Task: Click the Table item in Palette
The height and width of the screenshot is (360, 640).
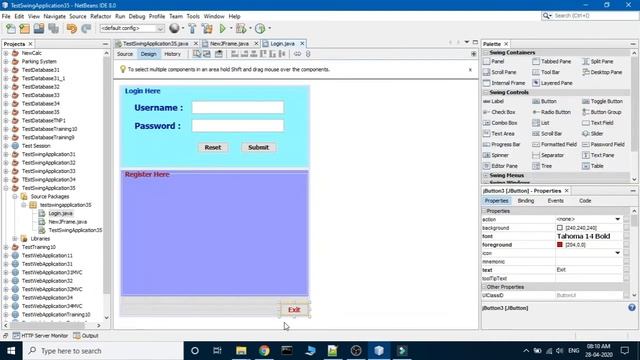Action: click(x=593, y=166)
